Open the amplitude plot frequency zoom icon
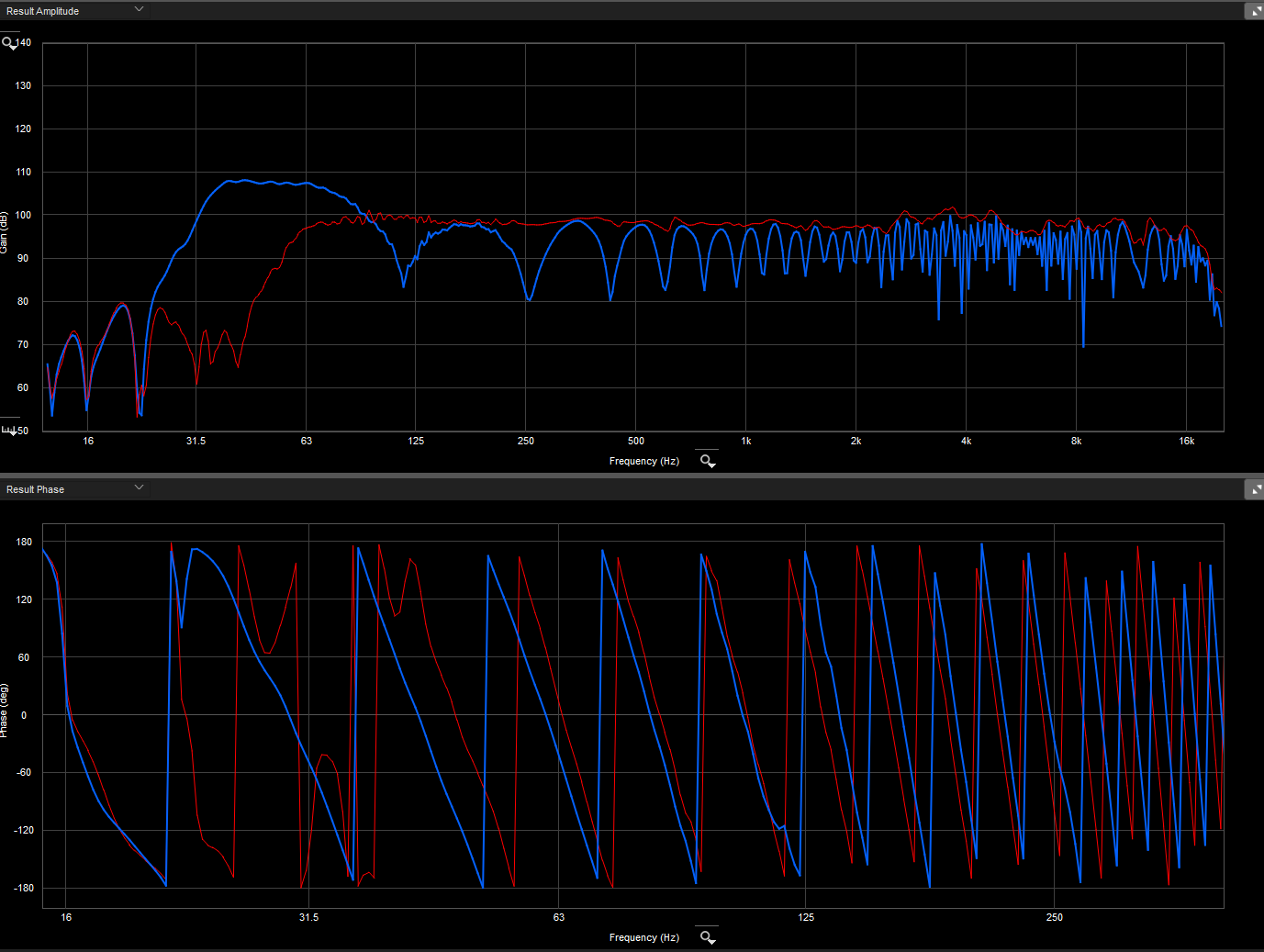The height and width of the screenshot is (952, 1264). click(x=707, y=461)
